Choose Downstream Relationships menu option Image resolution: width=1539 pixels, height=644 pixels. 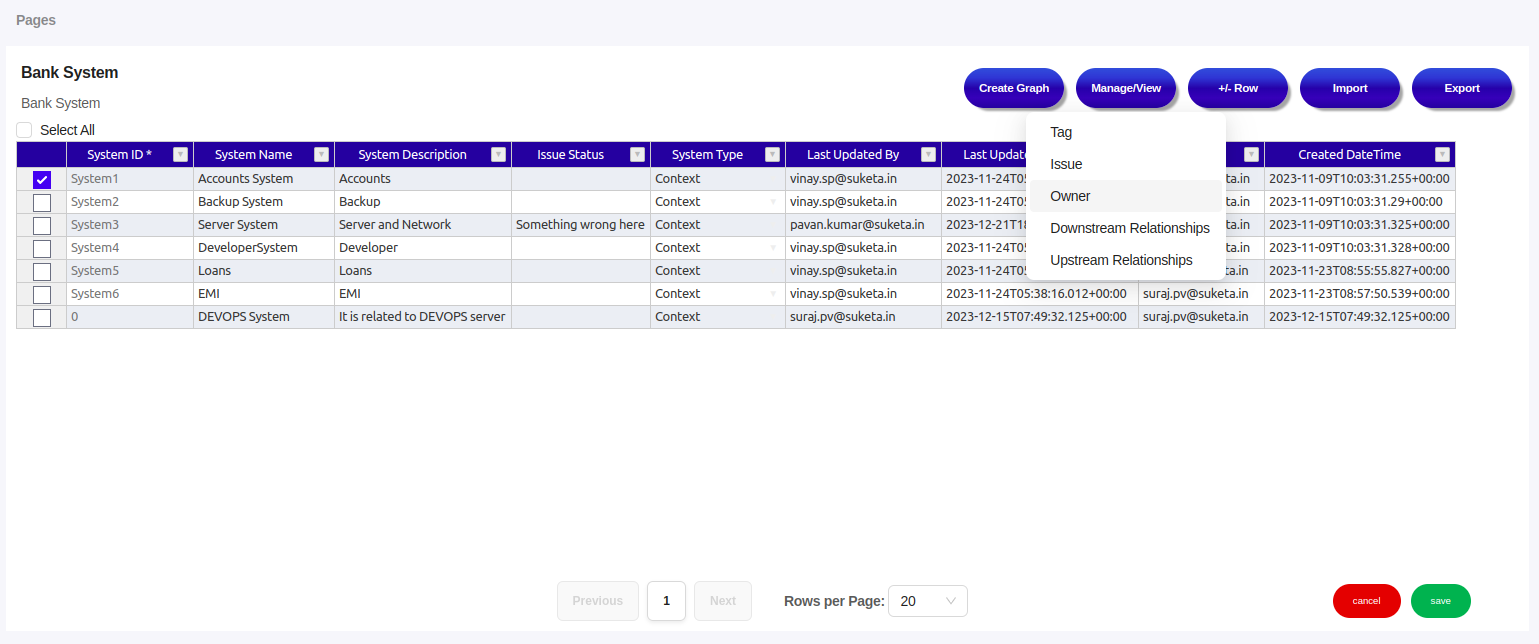1129,228
